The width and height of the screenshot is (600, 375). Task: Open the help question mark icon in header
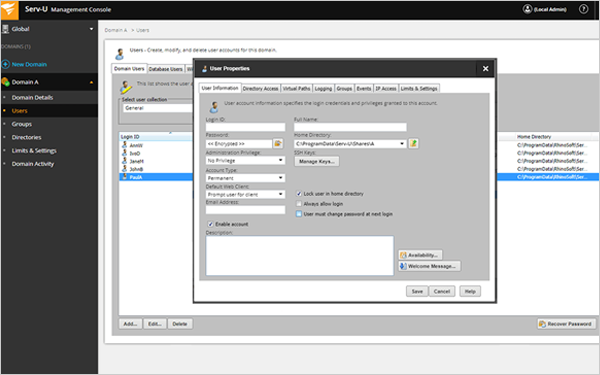click(x=583, y=9)
